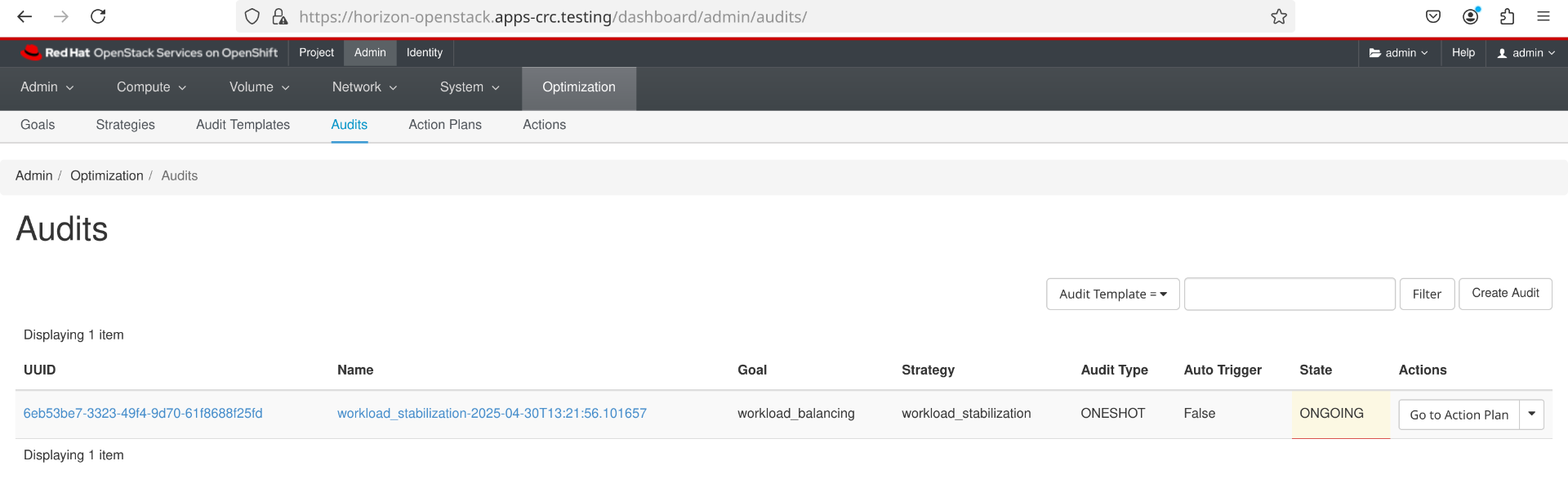Click the Red Hat OpenStack logo
Screen dimensions: 1568x501
point(149,53)
